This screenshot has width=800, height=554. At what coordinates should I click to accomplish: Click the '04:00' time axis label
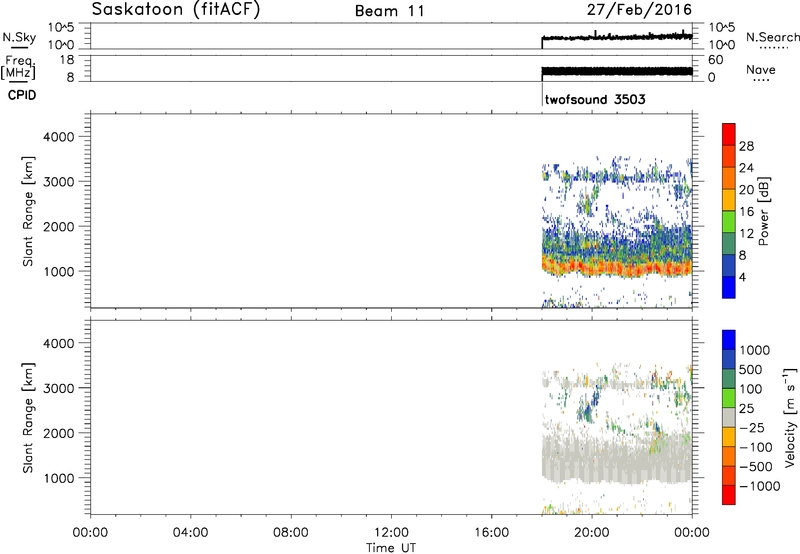[x=190, y=533]
